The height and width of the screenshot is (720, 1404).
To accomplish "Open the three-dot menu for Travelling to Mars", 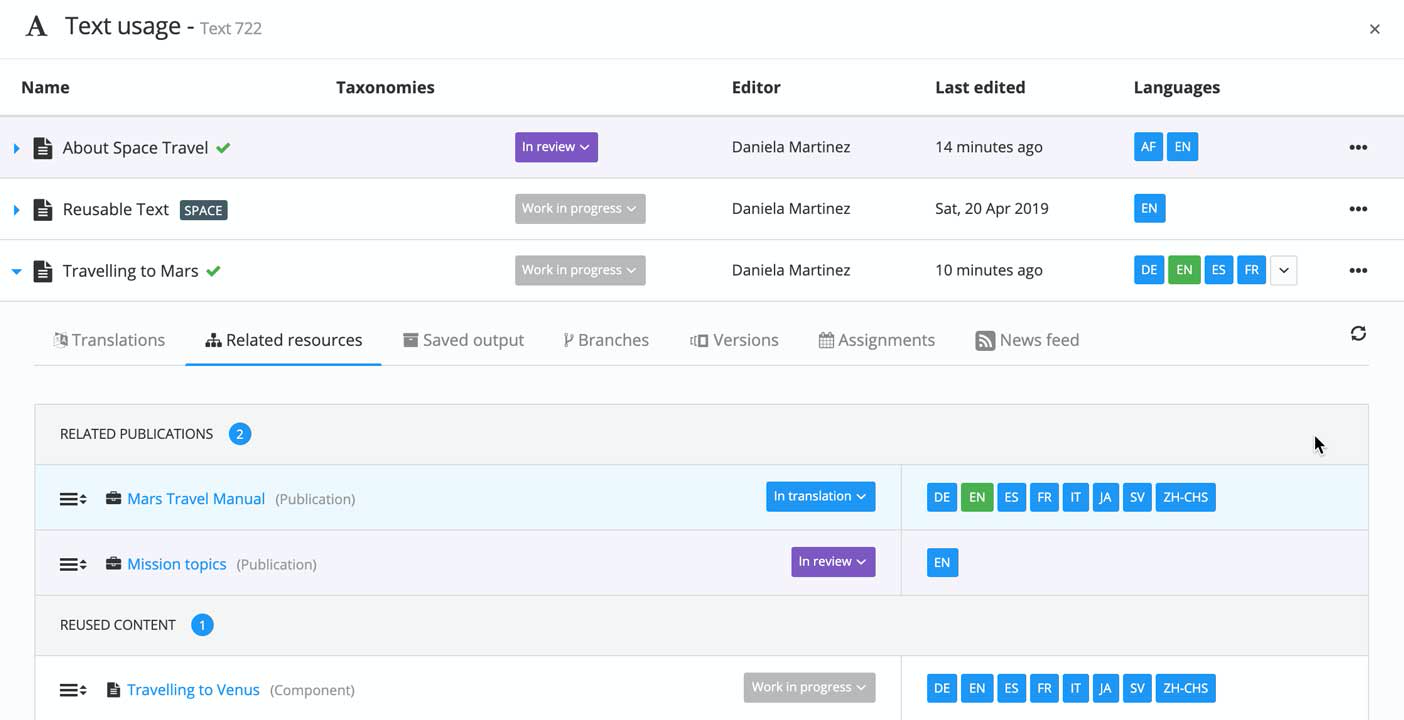I will pos(1358,270).
